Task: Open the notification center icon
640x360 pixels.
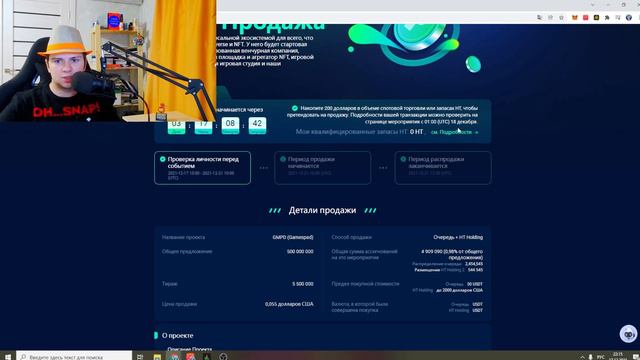Action: pos(636,357)
